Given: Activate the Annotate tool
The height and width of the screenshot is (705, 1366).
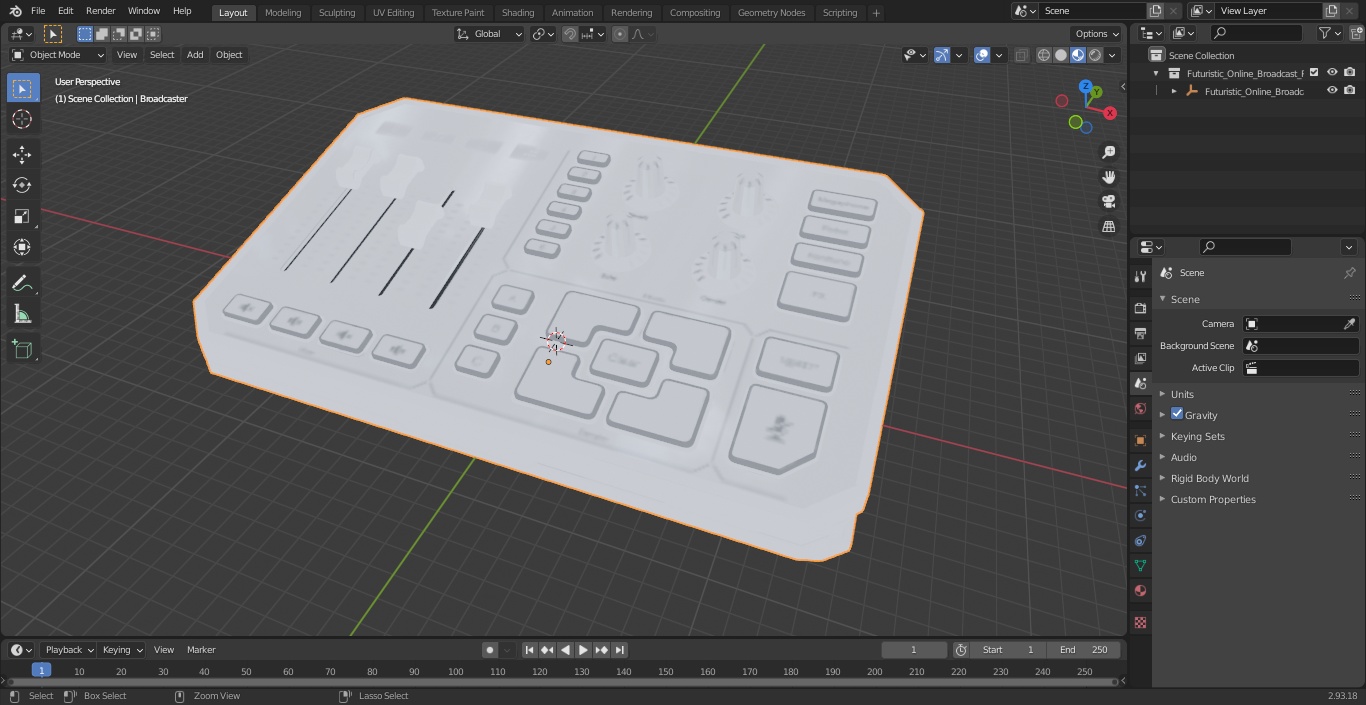Looking at the screenshot, I should [22, 284].
